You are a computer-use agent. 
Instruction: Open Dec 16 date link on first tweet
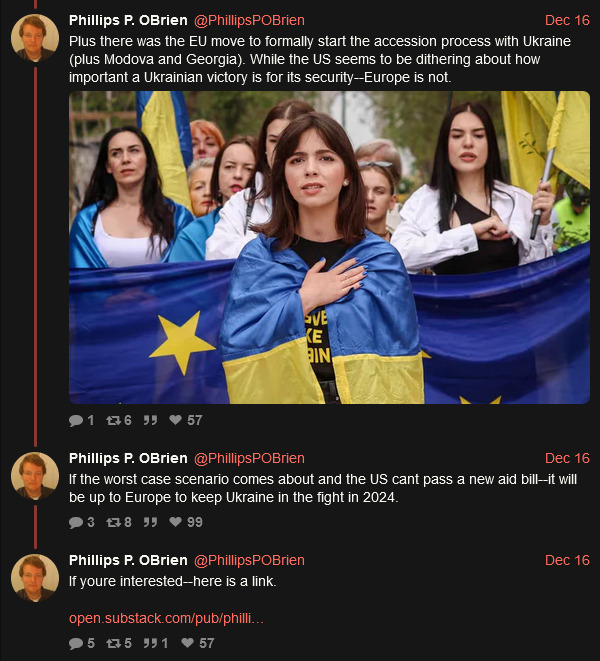(x=567, y=20)
